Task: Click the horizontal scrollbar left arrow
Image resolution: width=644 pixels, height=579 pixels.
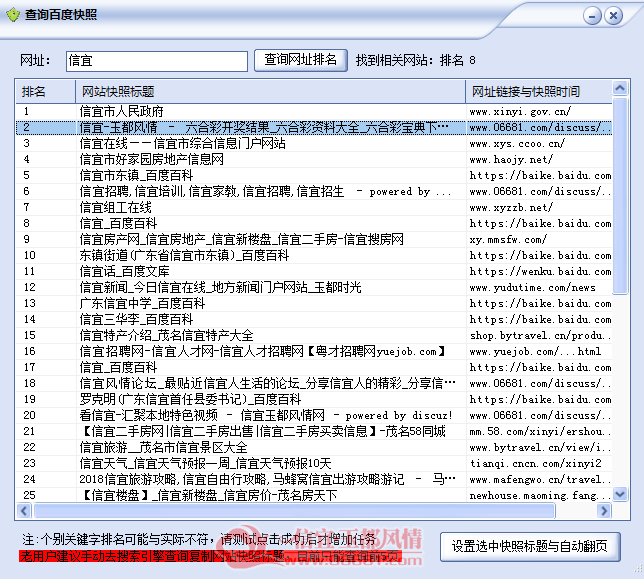Action: coord(24,511)
